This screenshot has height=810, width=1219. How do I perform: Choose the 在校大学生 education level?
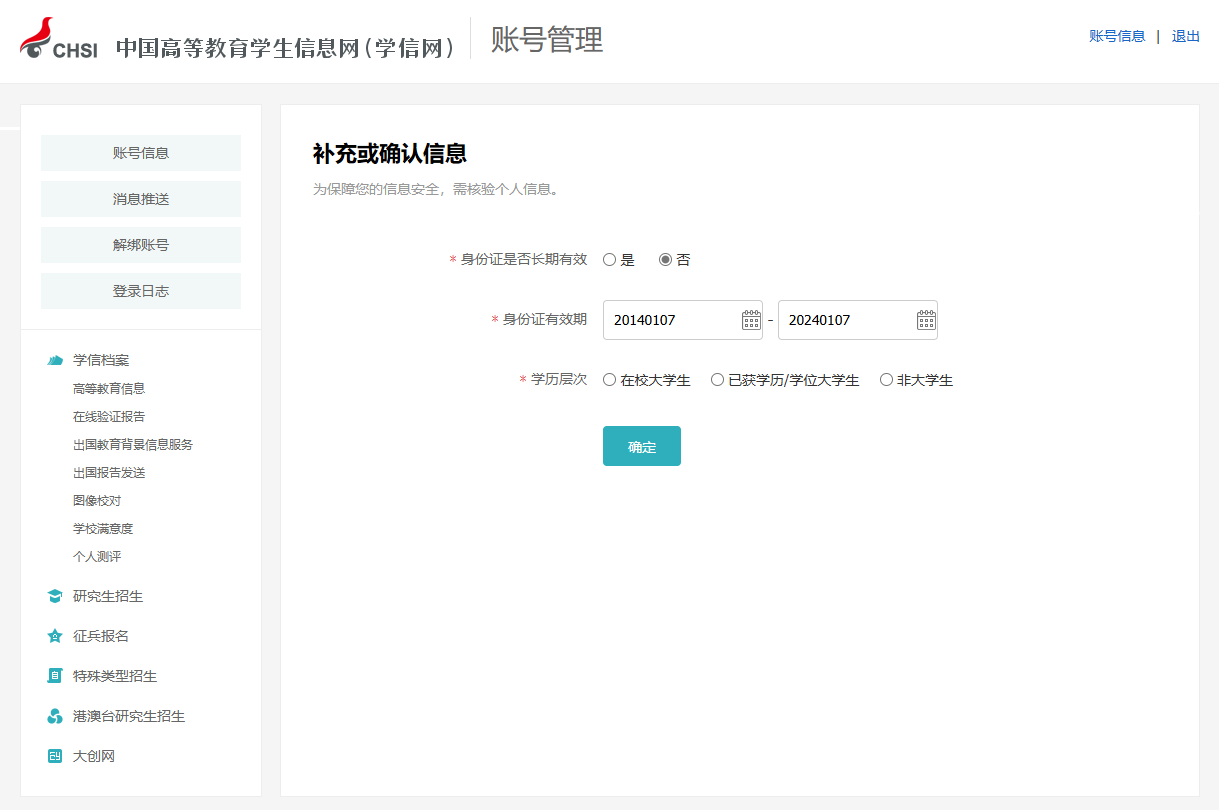[609, 380]
